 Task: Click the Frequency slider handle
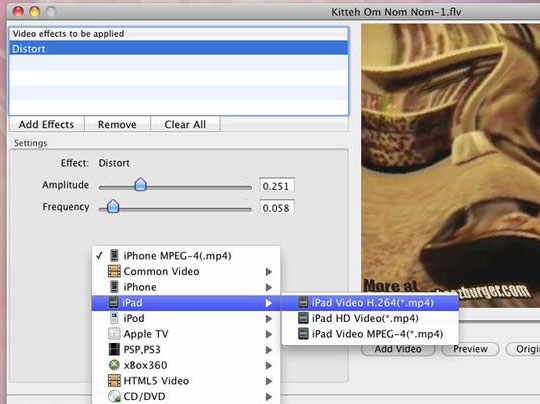(113, 206)
